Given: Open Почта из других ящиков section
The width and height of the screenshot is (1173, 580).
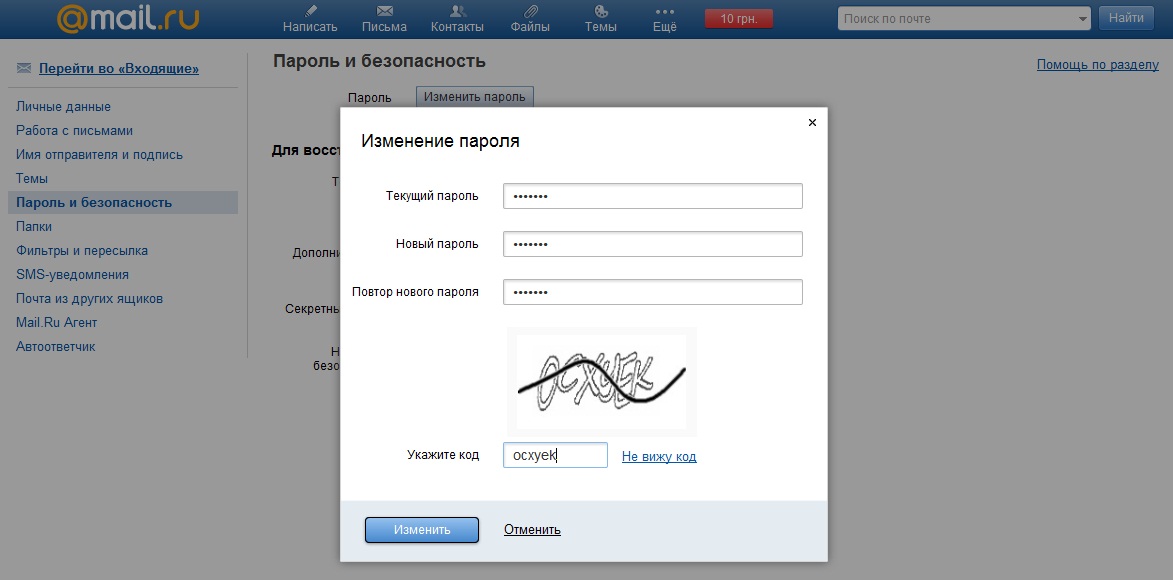Looking at the screenshot, I should click(x=90, y=298).
